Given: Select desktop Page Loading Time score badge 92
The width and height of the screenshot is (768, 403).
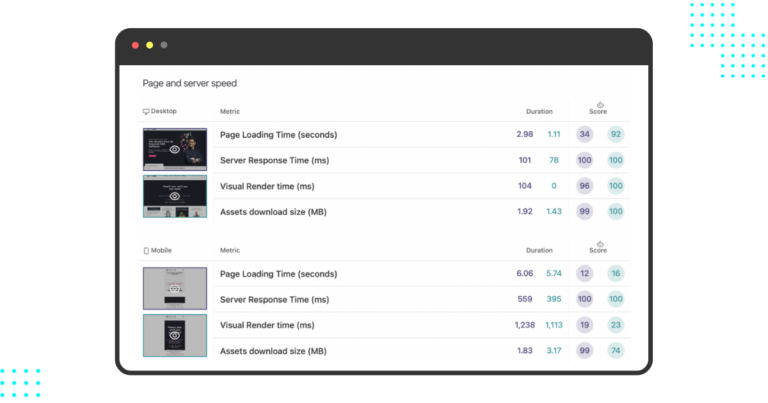Looking at the screenshot, I should tap(615, 134).
